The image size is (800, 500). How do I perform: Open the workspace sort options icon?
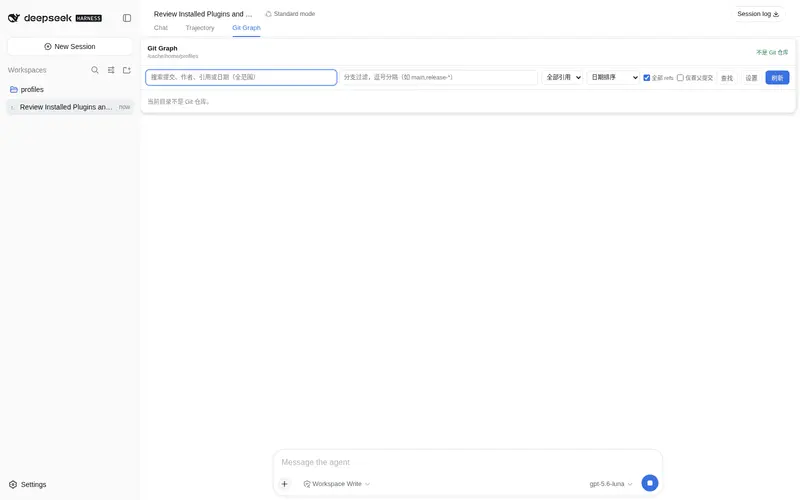coord(111,70)
